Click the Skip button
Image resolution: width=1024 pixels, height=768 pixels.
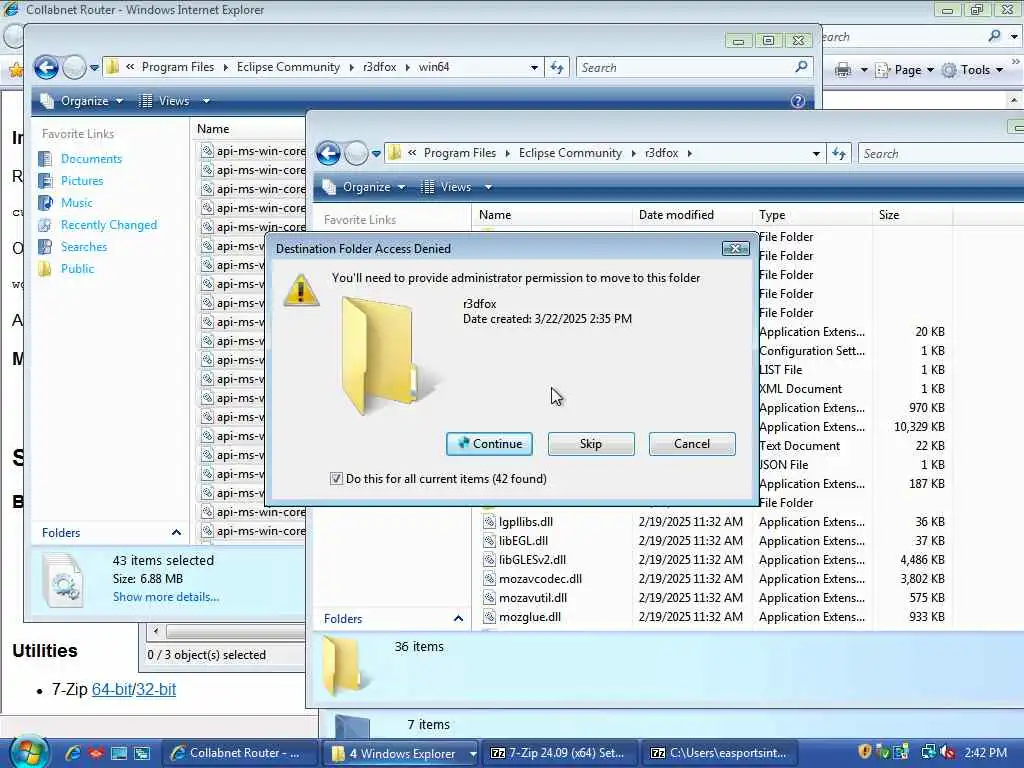[591, 444]
